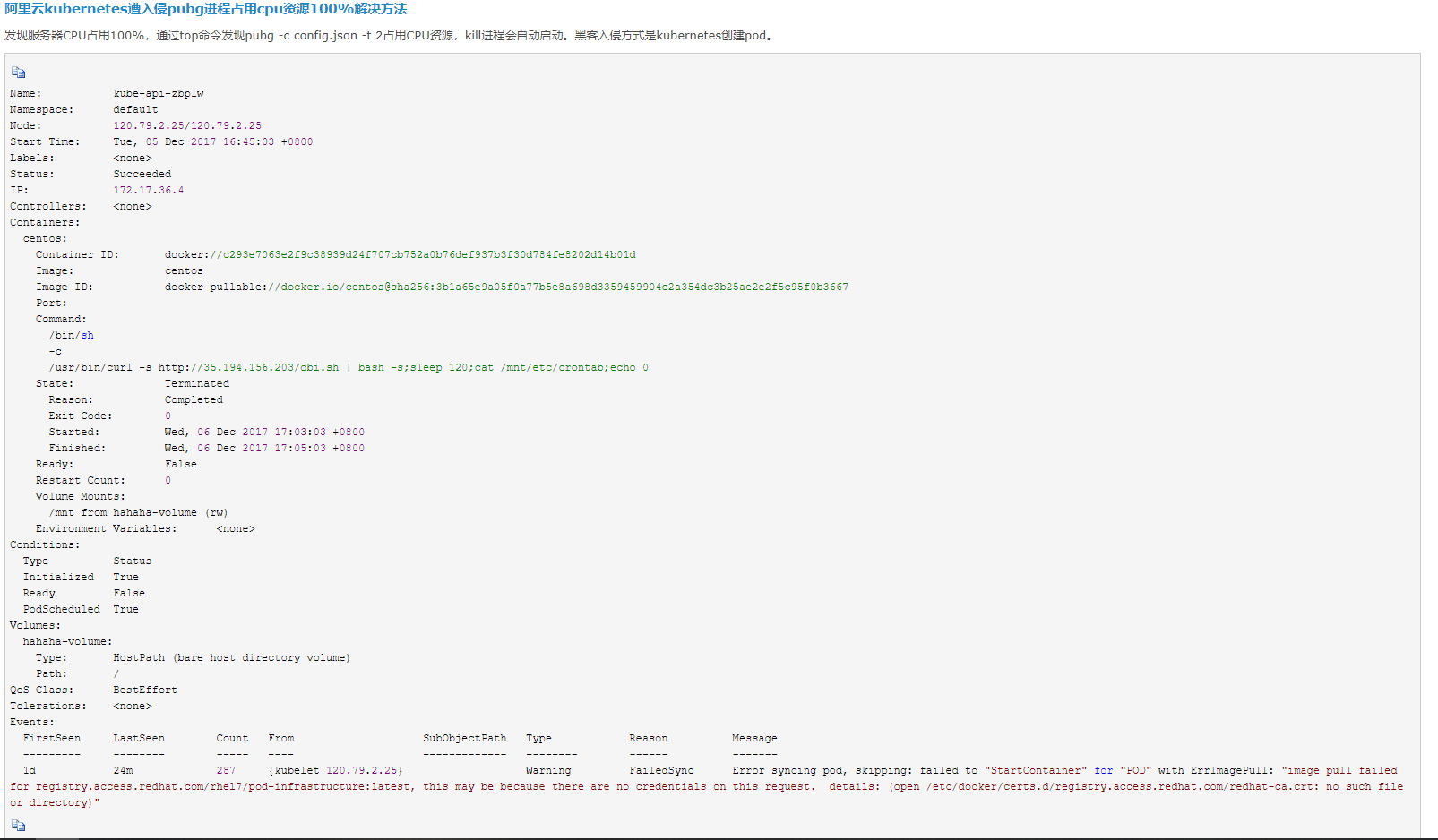Click the intro paragraph about pubg -c config.json

(x=390, y=35)
